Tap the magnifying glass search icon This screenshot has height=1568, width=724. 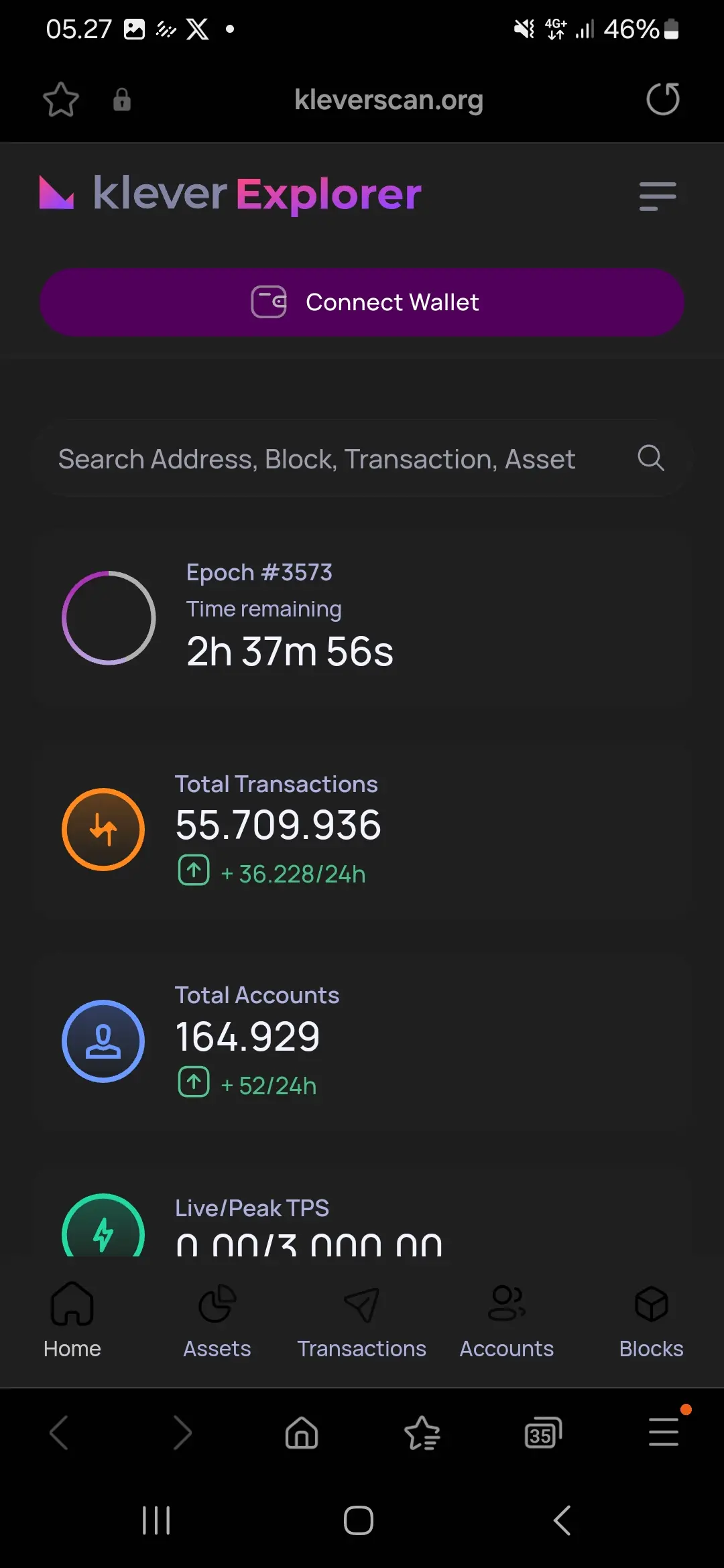click(650, 458)
